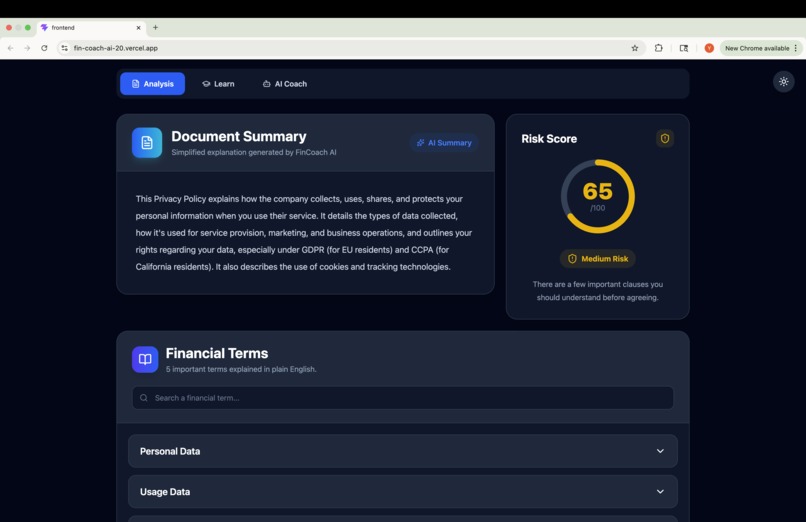Screen dimensions: 806x522
Task: Click the AI Summary badge
Action: 444,143
